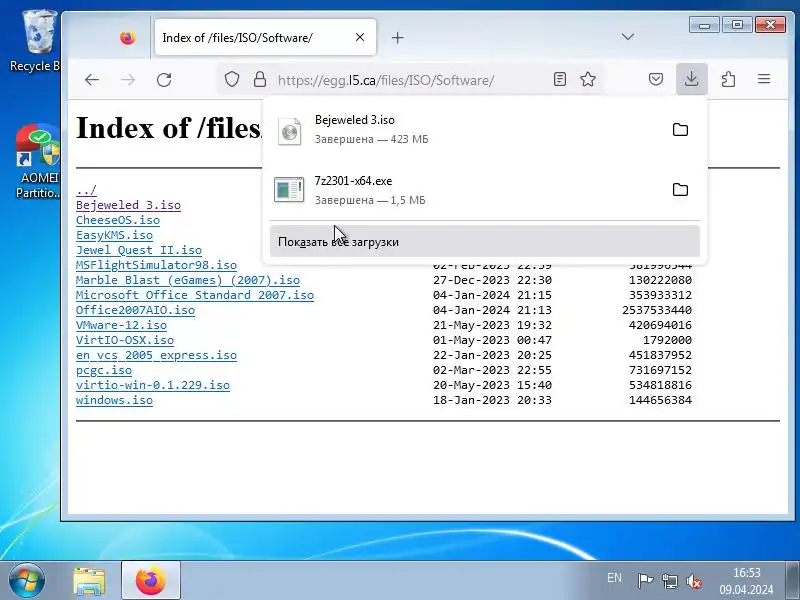Bookmark this page with the star icon
Viewport: 800px width, 600px height.
pos(588,79)
